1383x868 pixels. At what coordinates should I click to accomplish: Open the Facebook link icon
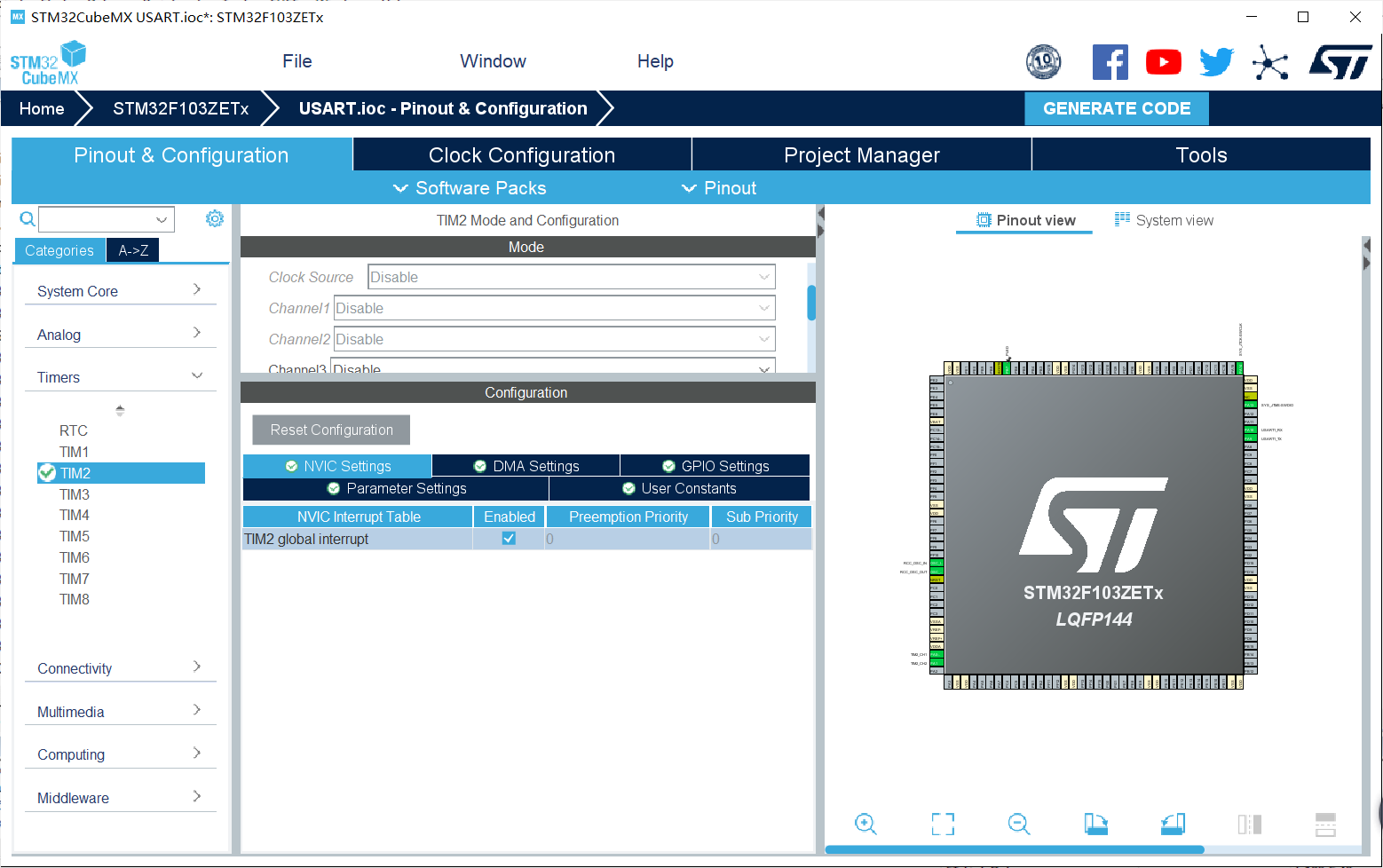click(x=1110, y=62)
